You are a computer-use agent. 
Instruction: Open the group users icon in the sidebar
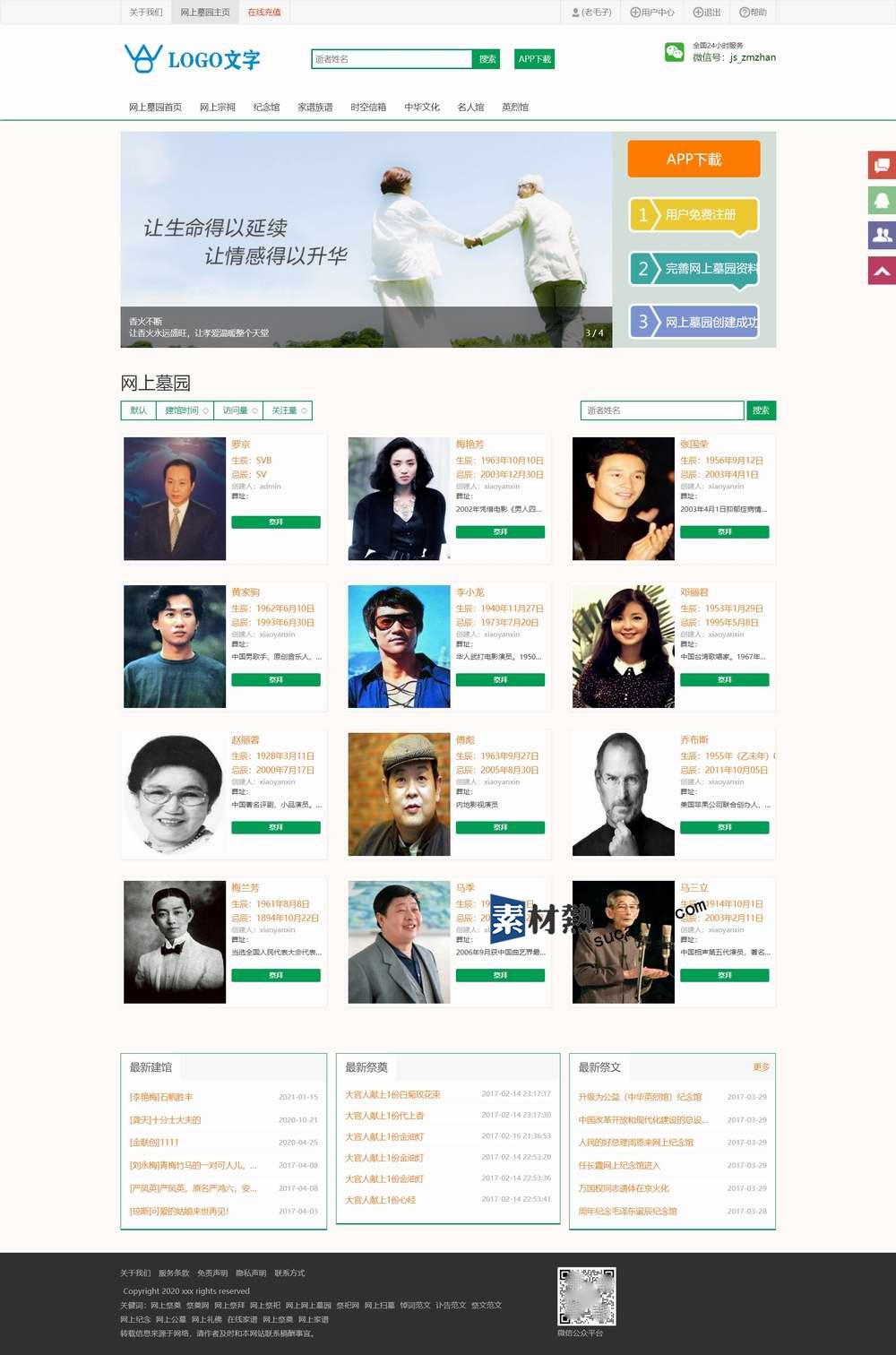(x=882, y=235)
